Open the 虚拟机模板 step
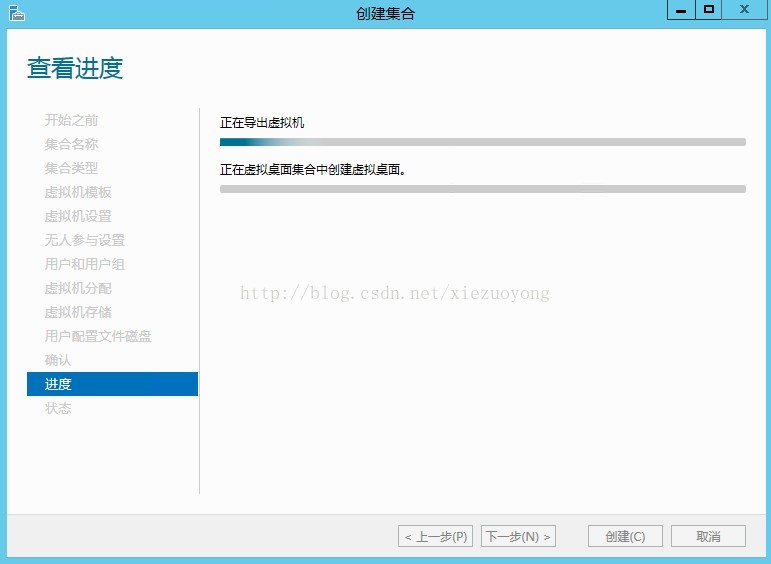The image size is (771, 564). [78, 192]
